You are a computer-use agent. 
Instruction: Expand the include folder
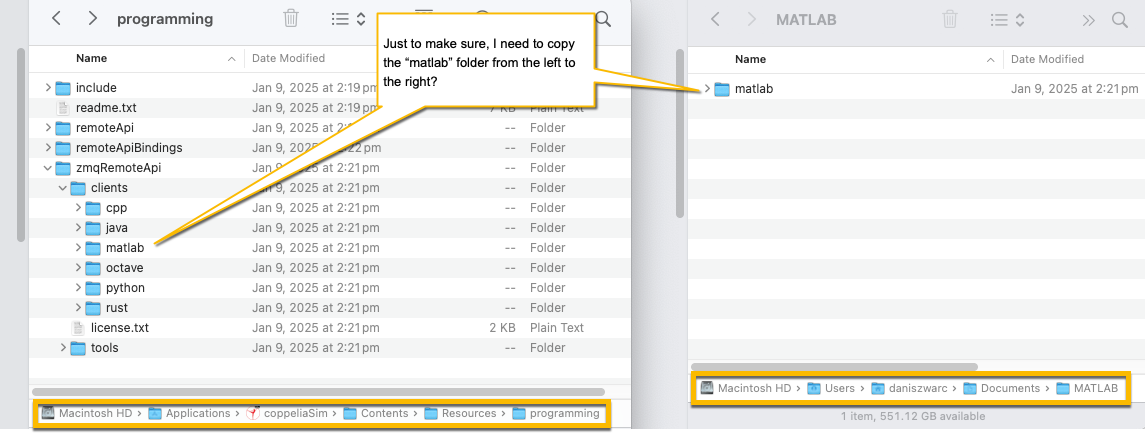pyautogui.click(x=48, y=88)
